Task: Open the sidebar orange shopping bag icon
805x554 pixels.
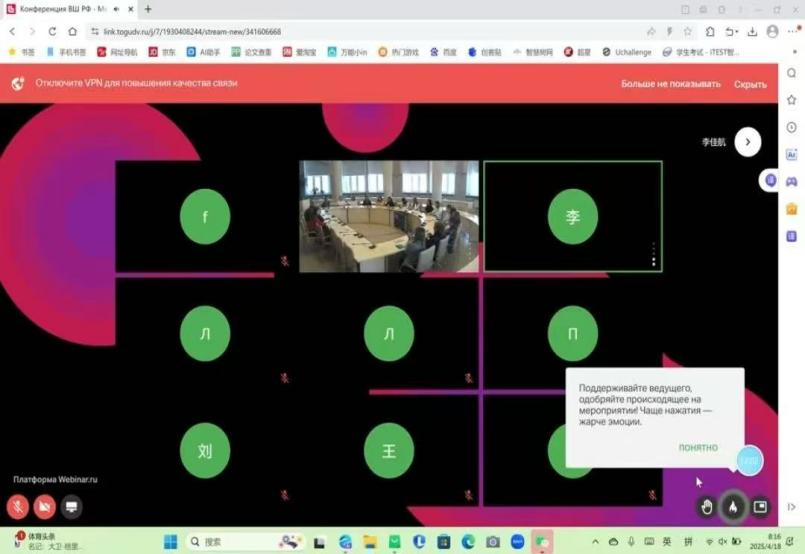Action: (x=792, y=208)
